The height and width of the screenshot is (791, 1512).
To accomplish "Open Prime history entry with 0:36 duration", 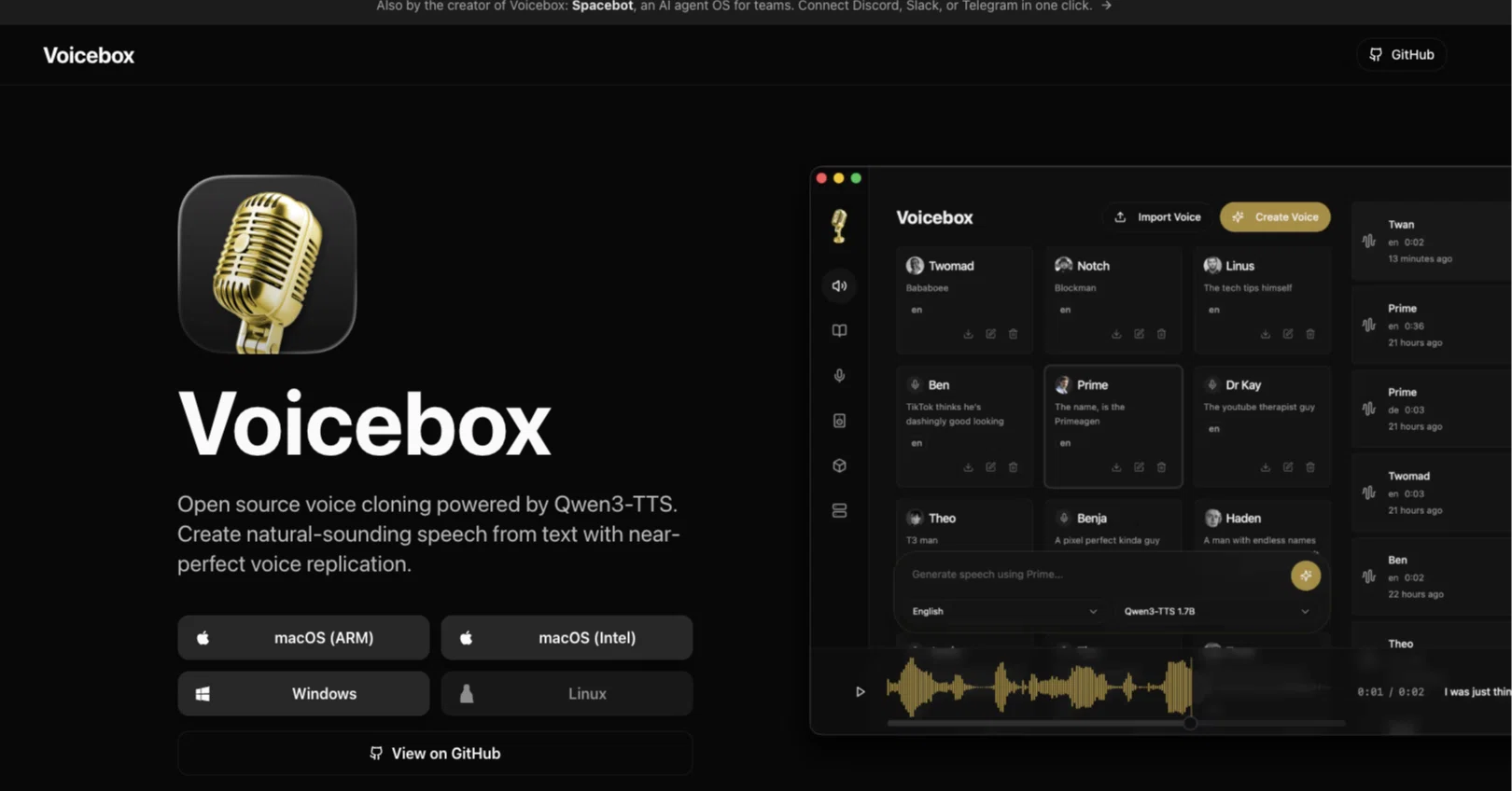I will click(x=1431, y=326).
